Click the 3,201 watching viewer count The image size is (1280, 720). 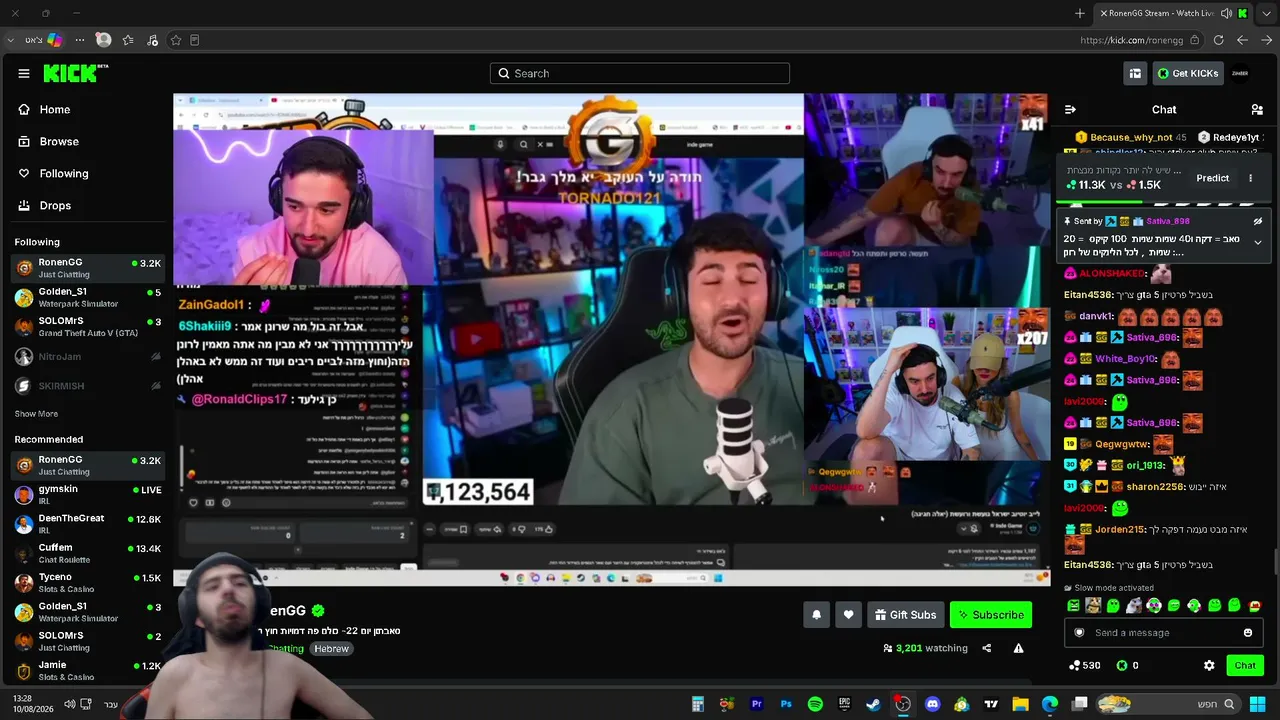[925, 648]
